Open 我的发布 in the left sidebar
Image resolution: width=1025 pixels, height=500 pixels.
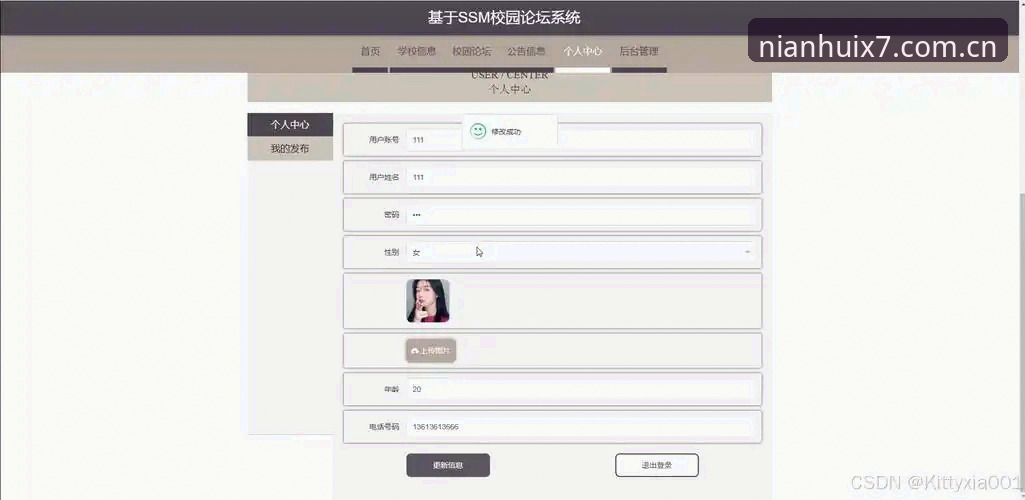tap(290, 149)
